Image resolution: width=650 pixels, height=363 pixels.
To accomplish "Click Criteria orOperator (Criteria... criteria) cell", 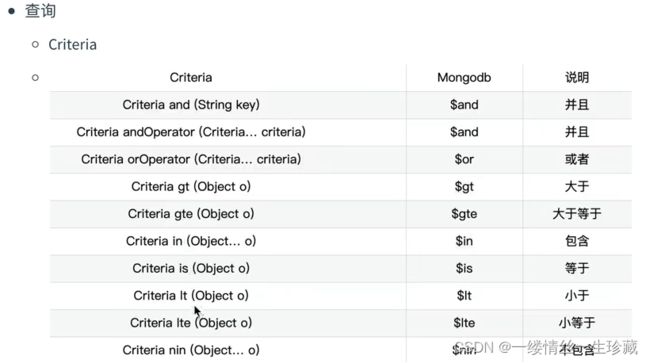I will point(191,160).
